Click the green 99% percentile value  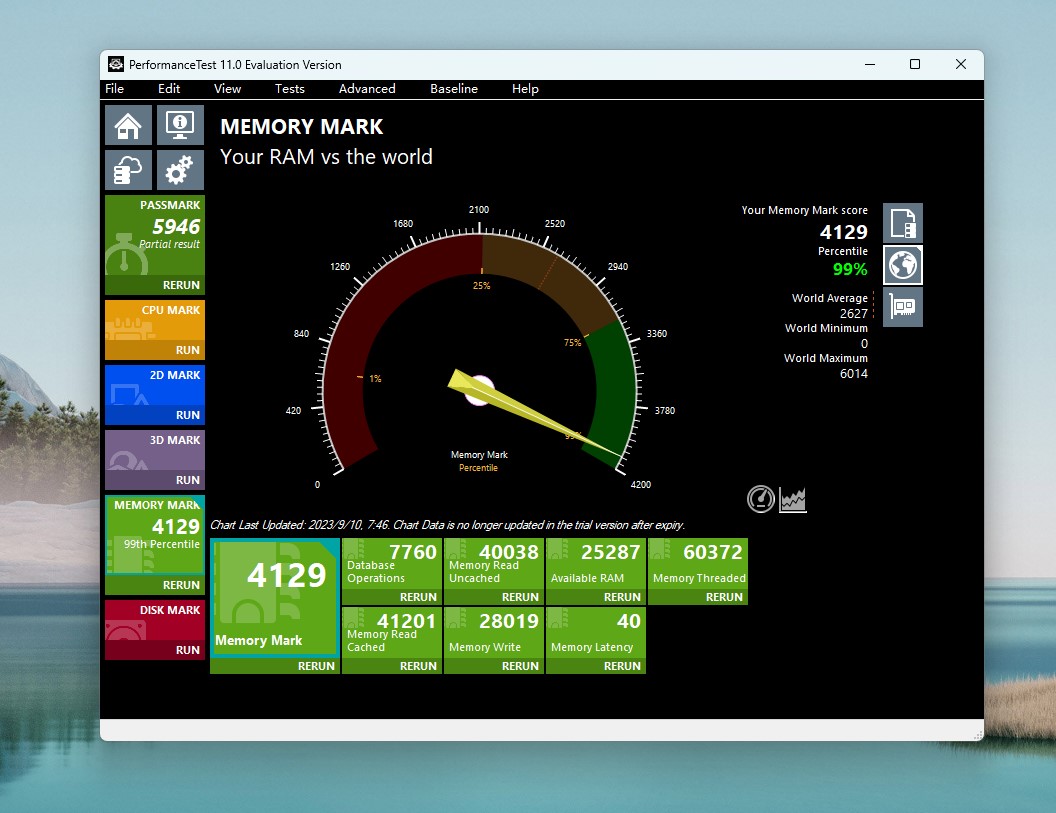coord(850,269)
